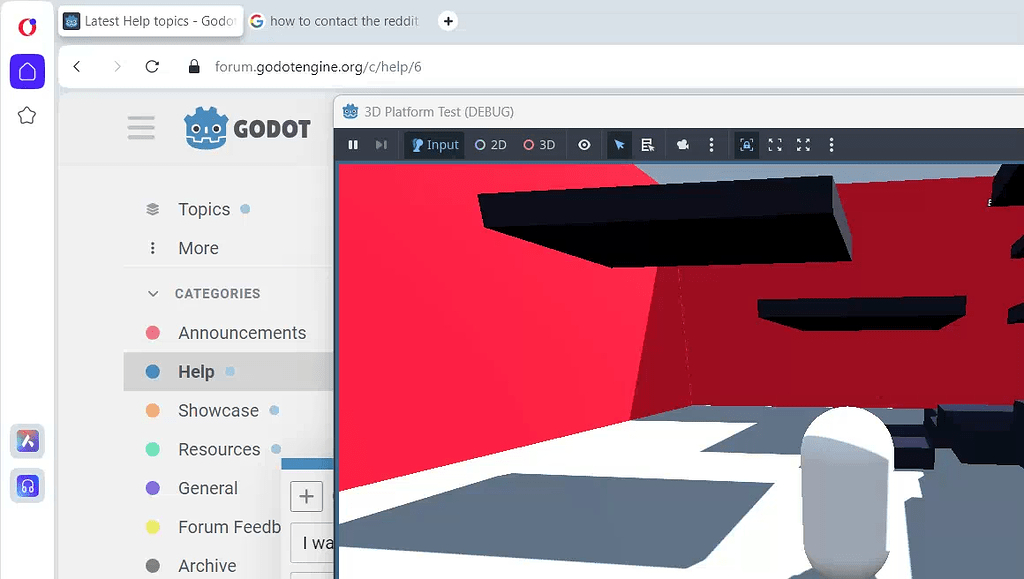Click the site security lock icon
Viewport: 1024px width, 579px height.
tap(194, 67)
